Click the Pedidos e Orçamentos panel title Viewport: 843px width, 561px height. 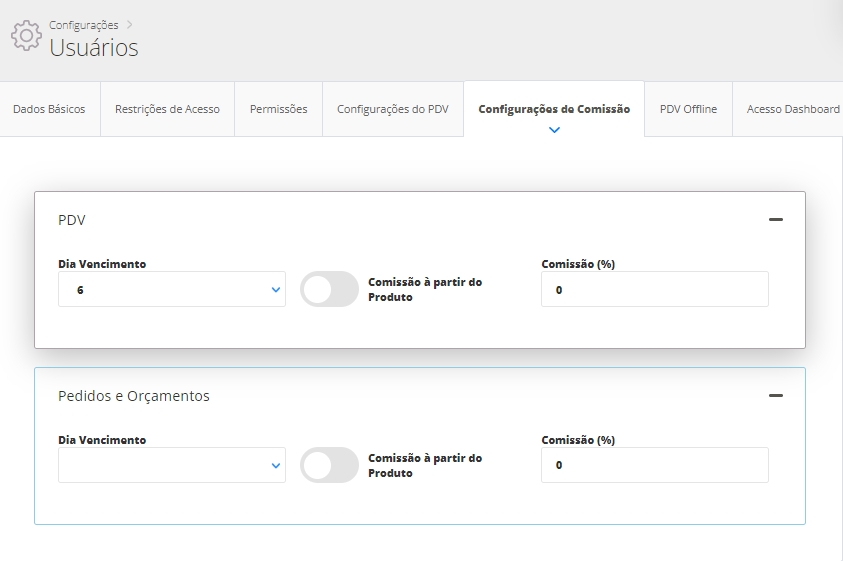(134, 396)
